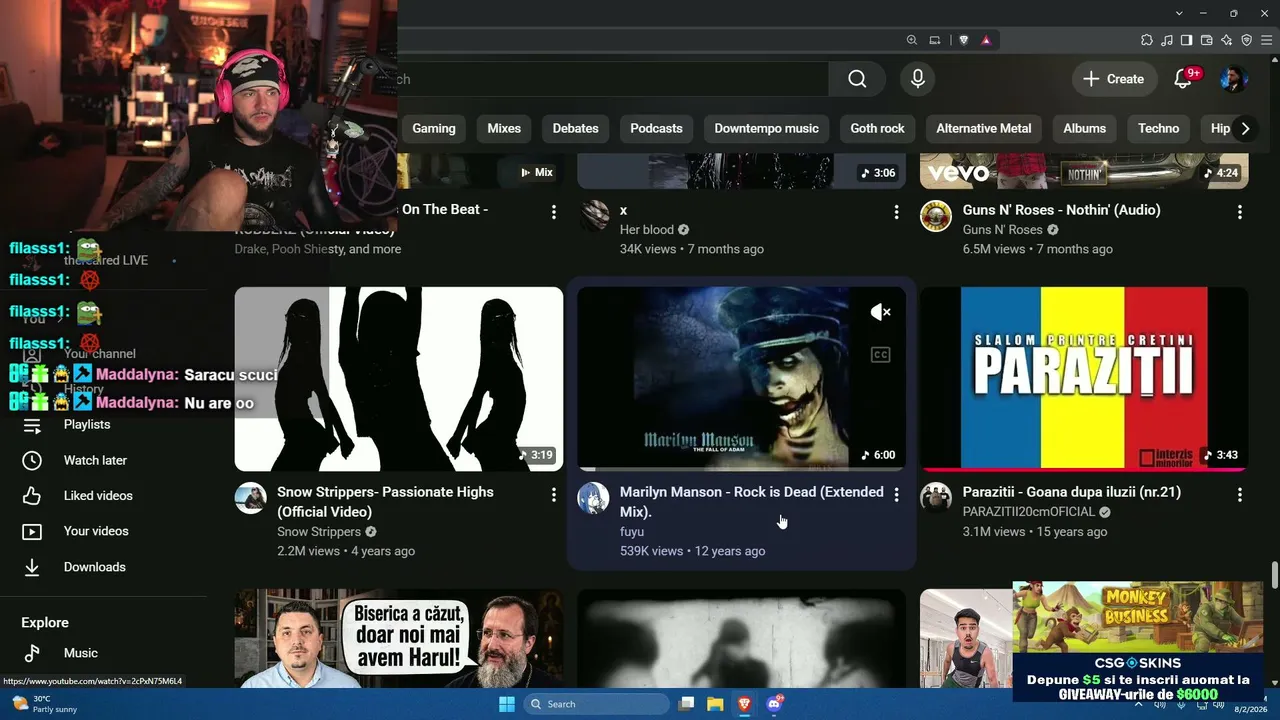Open Snow Strippers channel avatar
Screen dimensions: 1280x720
click(x=251, y=498)
